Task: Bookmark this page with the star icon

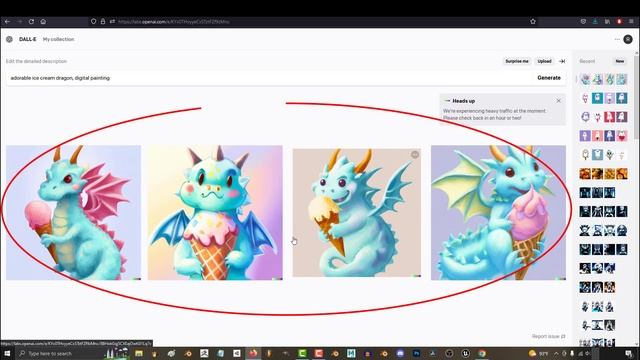Action: [x=533, y=22]
